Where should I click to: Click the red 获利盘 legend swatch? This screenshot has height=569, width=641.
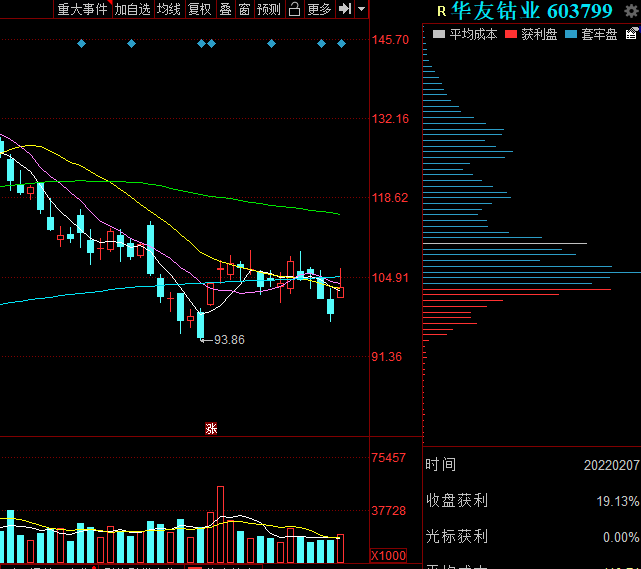(511, 34)
